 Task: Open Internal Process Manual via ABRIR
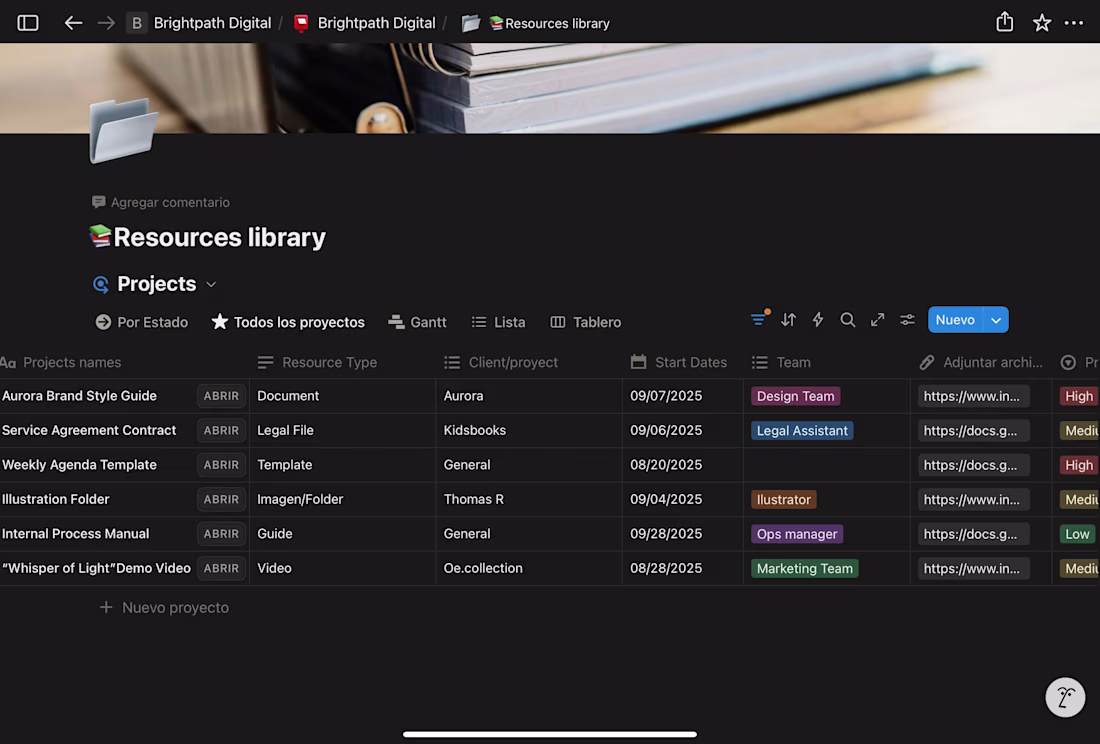click(221, 534)
